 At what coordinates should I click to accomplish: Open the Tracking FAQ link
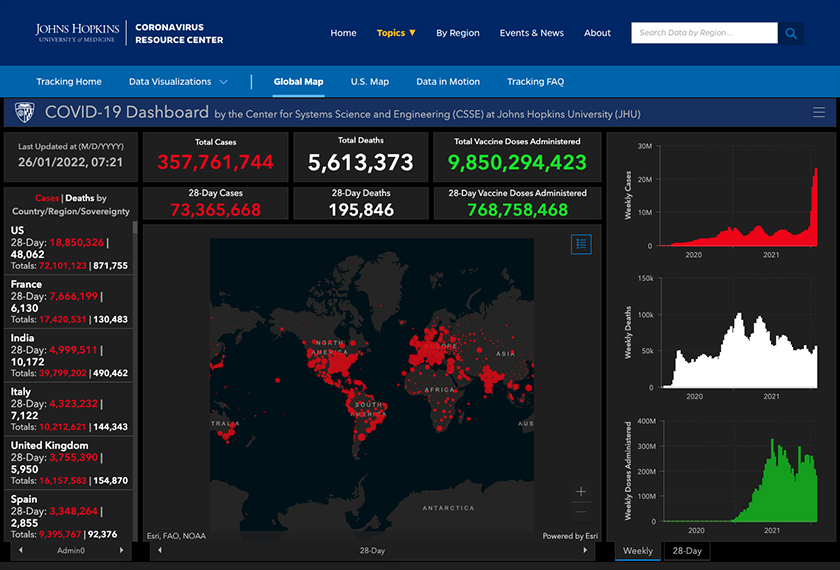[535, 82]
